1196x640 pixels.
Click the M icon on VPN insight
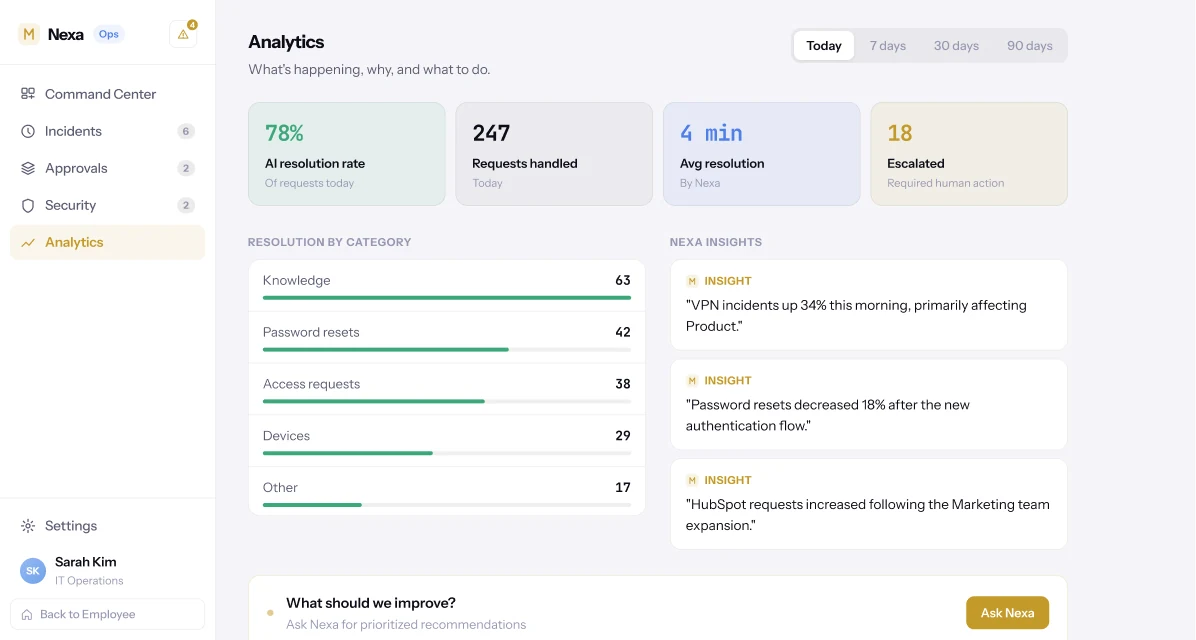click(692, 281)
